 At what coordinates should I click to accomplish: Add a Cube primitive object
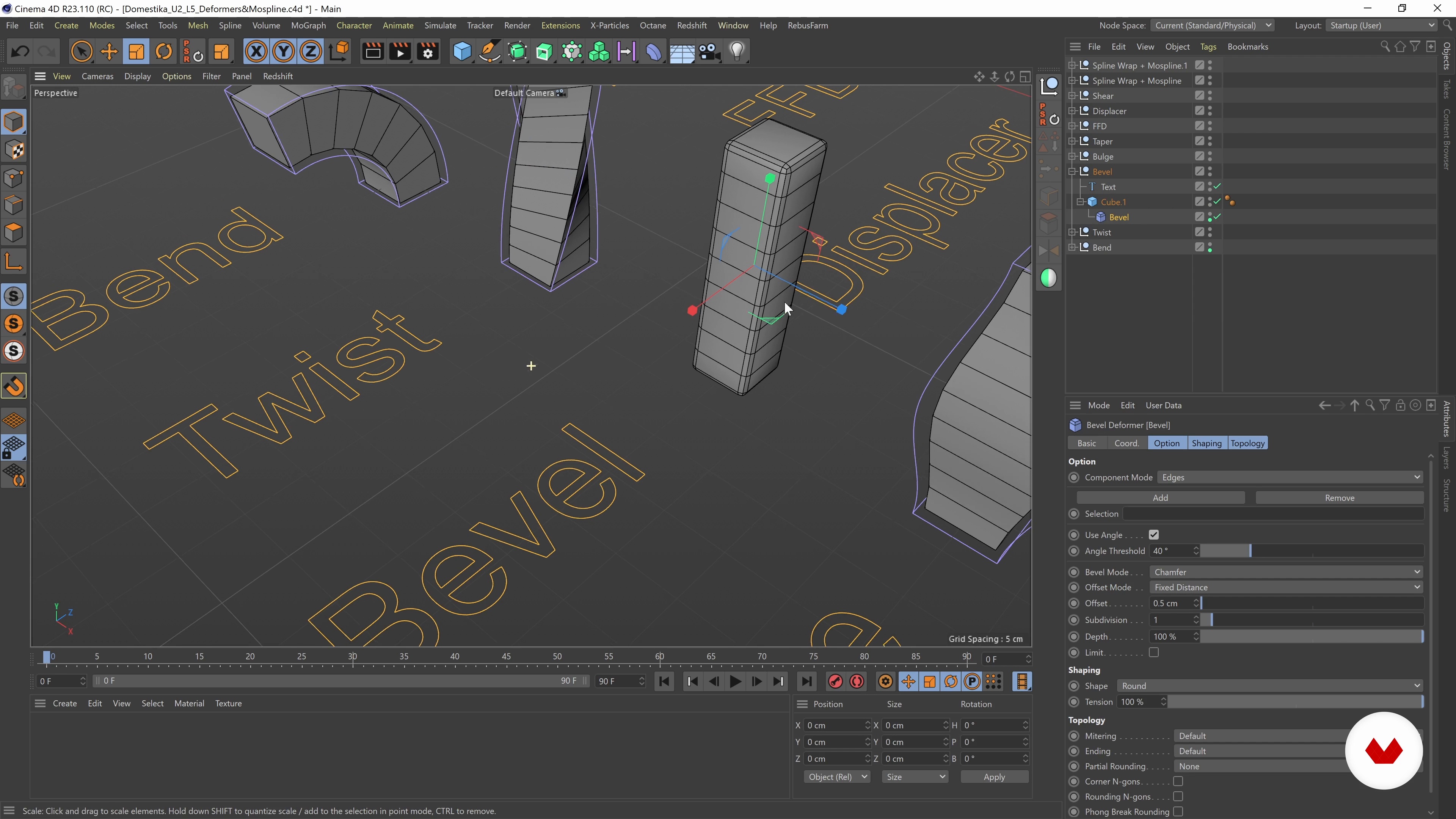pyautogui.click(x=462, y=52)
